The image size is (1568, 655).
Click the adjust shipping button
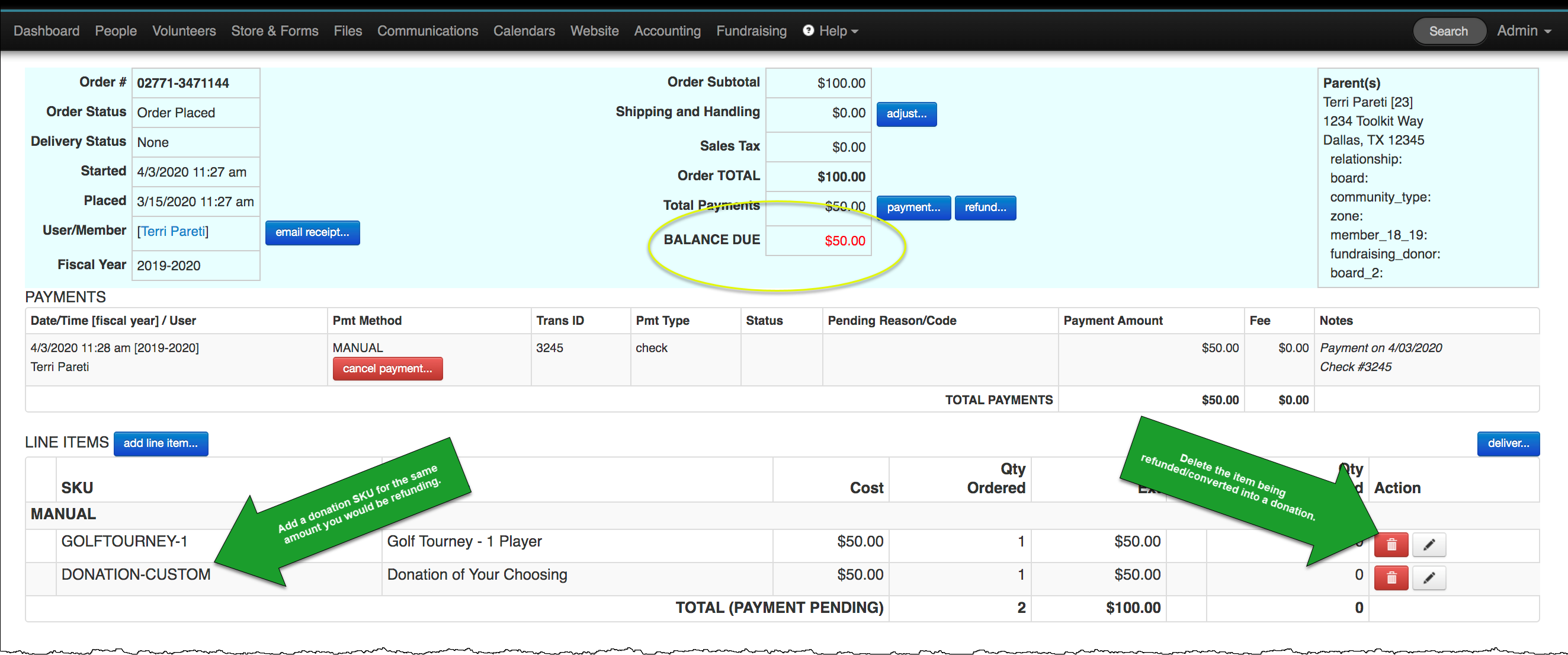[906, 114]
